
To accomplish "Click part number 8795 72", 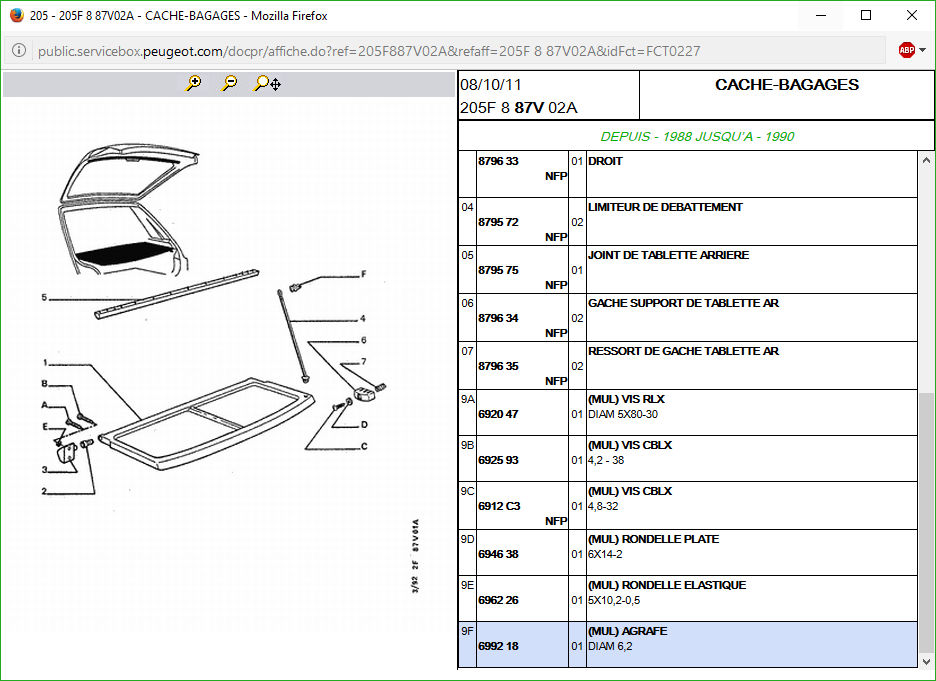I will 498,222.
